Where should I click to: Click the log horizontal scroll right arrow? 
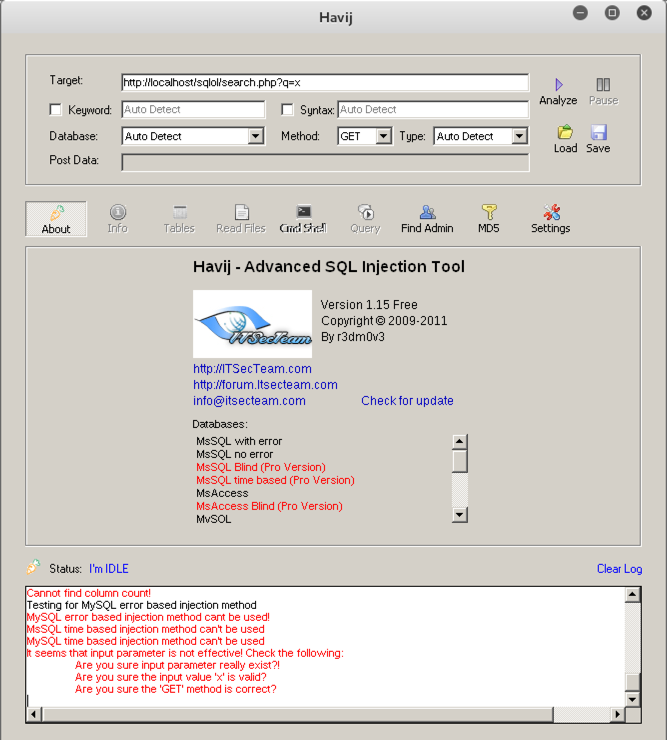pyautogui.click(x=617, y=715)
